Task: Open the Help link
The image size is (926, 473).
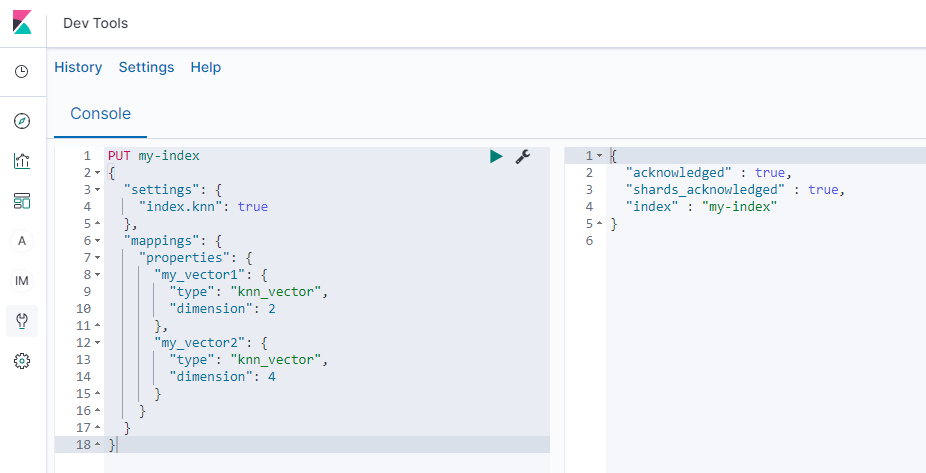Action: [206, 67]
